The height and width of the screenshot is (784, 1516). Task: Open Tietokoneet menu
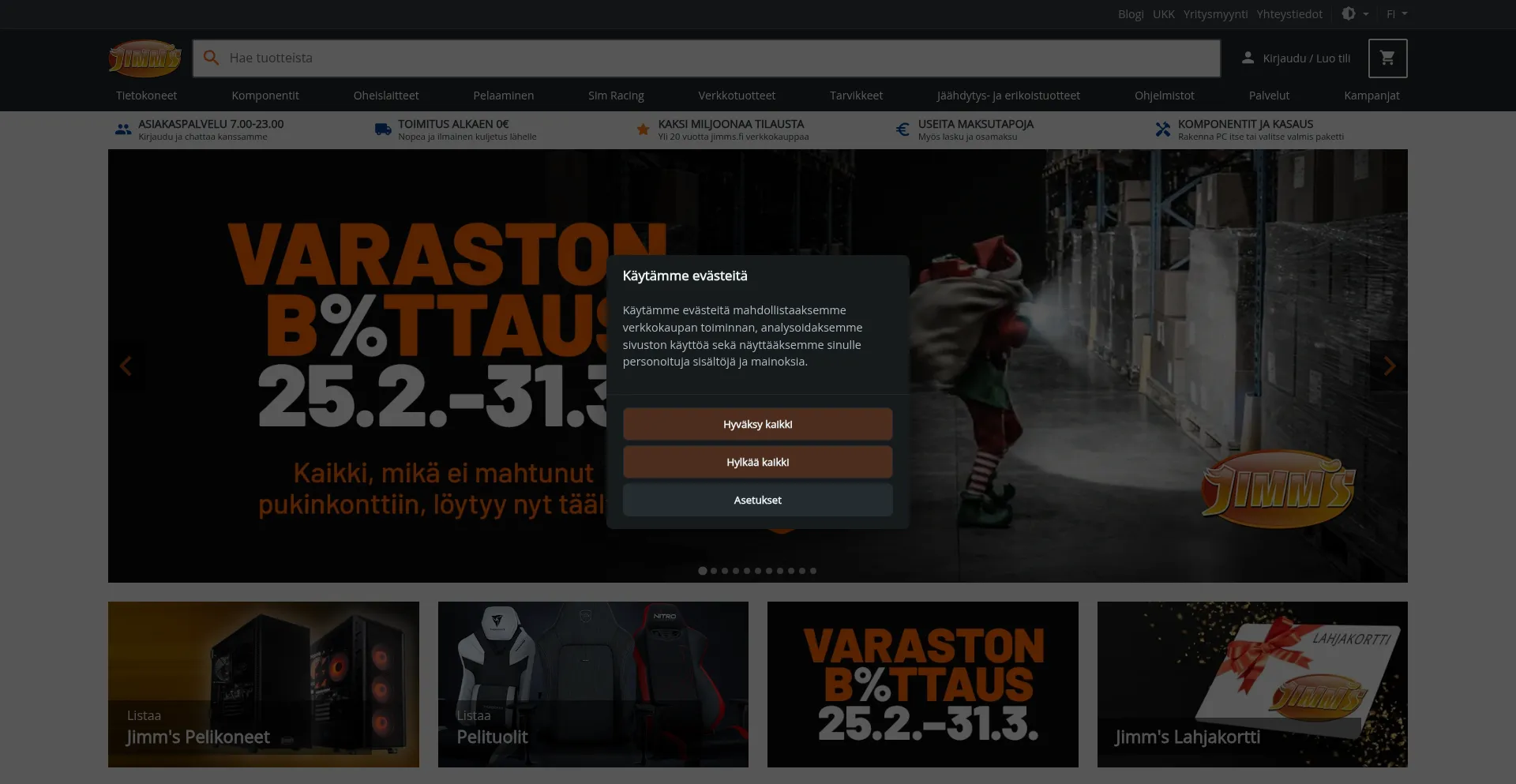coord(146,96)
